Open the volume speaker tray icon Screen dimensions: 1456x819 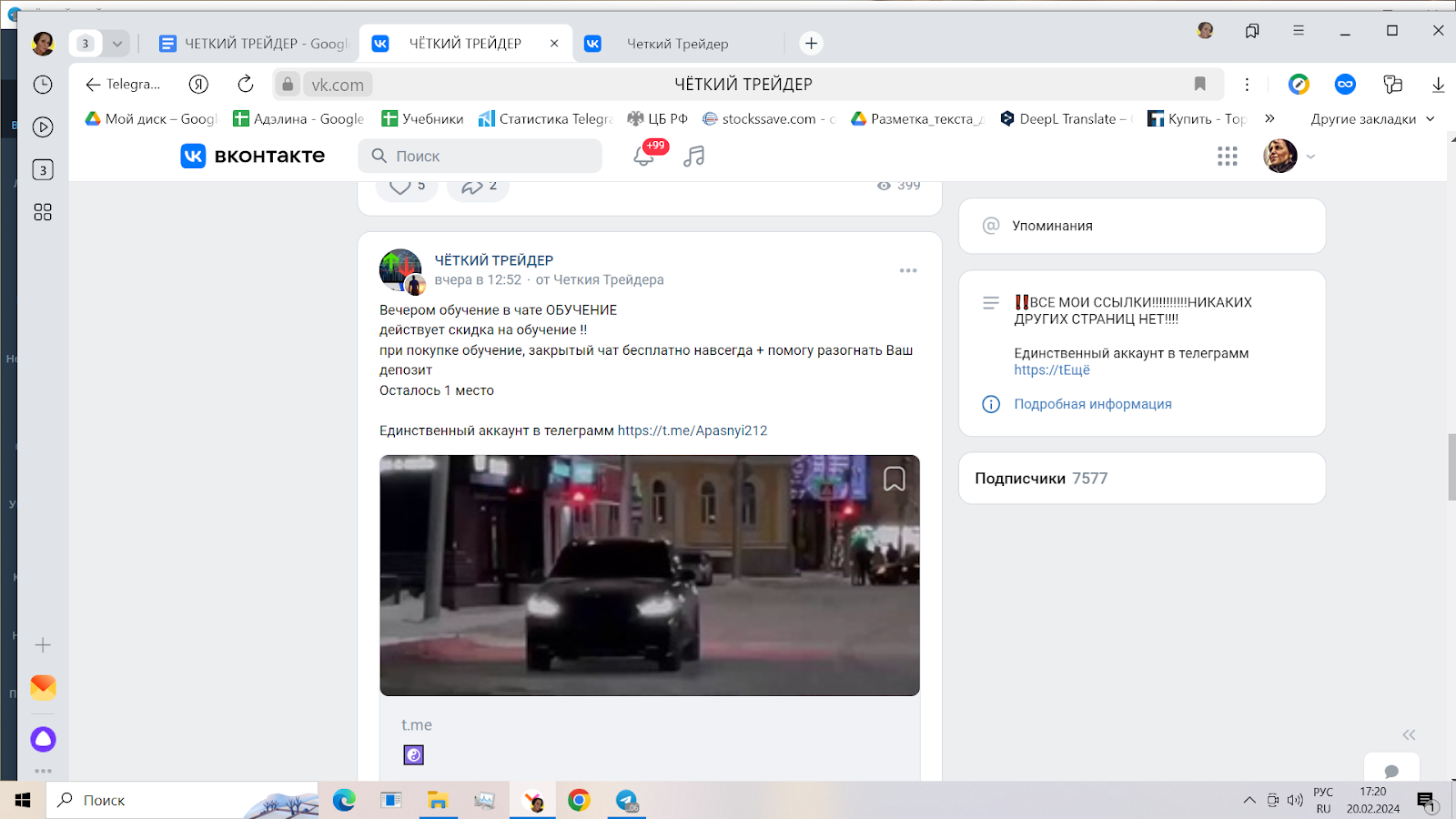coord(1295,801)
